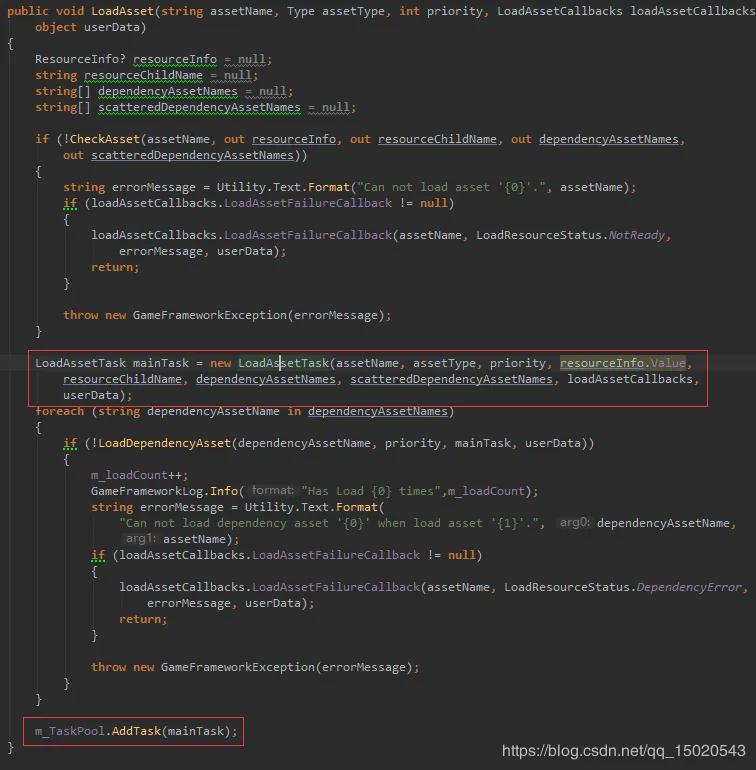Screen dimensions: 756x770
Task: Click the m_loadCount++ increment statement
Action: coord(140,475)
